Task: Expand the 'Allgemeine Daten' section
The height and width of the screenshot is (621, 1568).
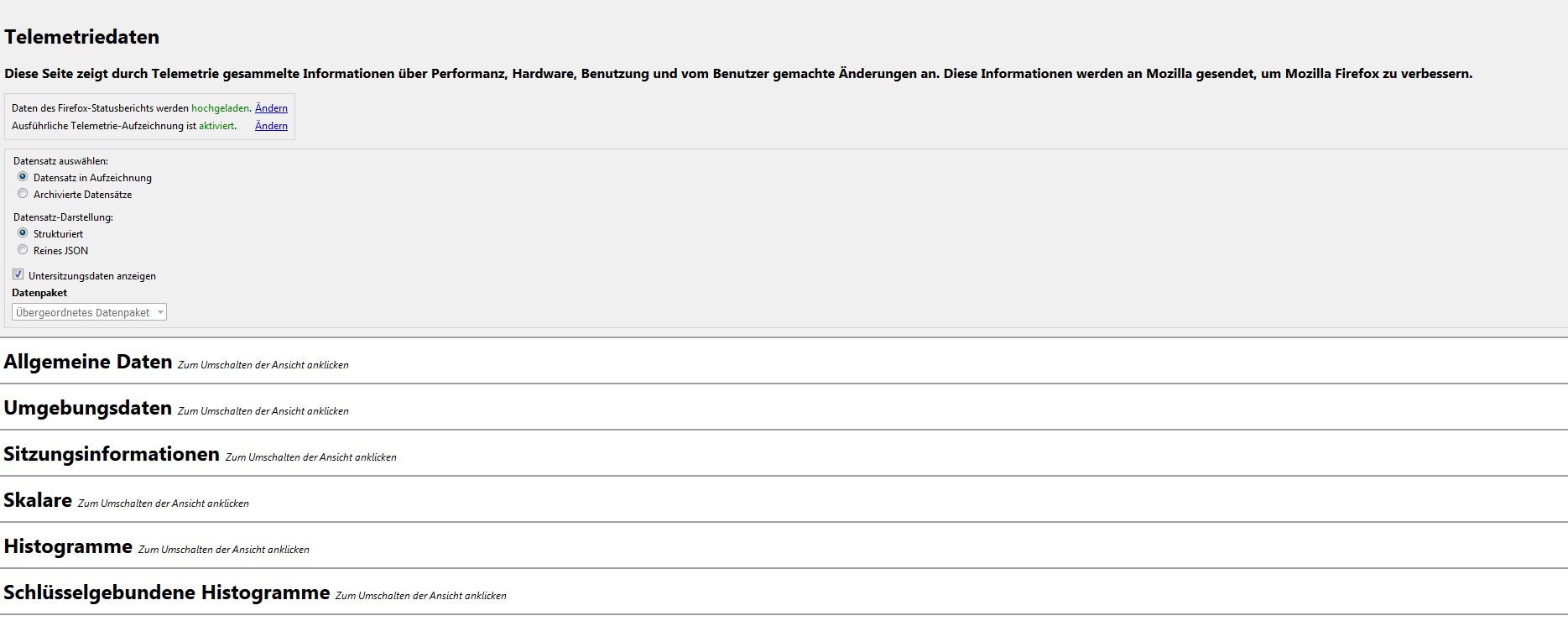Action: [88, 362]
